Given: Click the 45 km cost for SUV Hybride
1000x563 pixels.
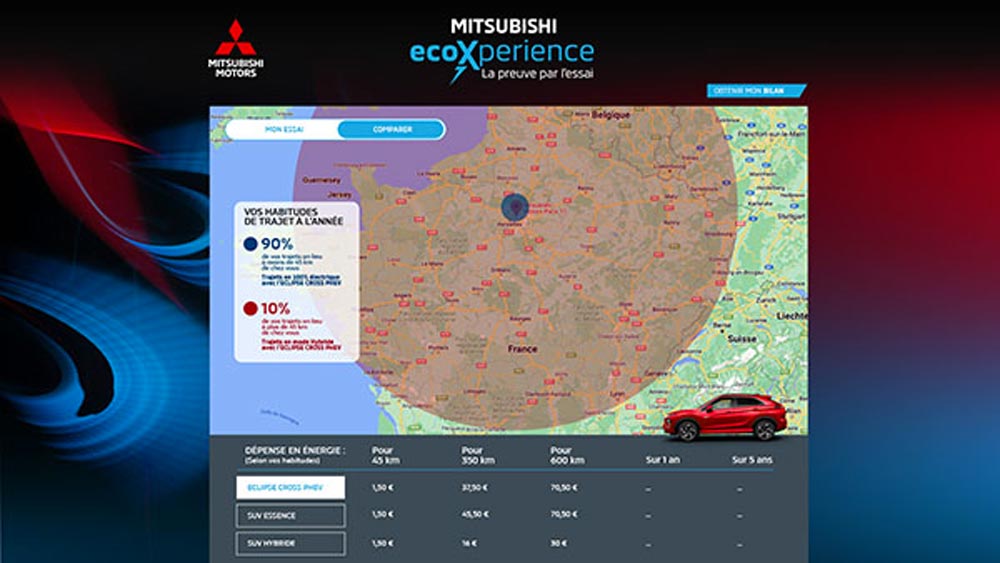Looking at the screenshot, I should pyautogui.click(x=383, y=543).
